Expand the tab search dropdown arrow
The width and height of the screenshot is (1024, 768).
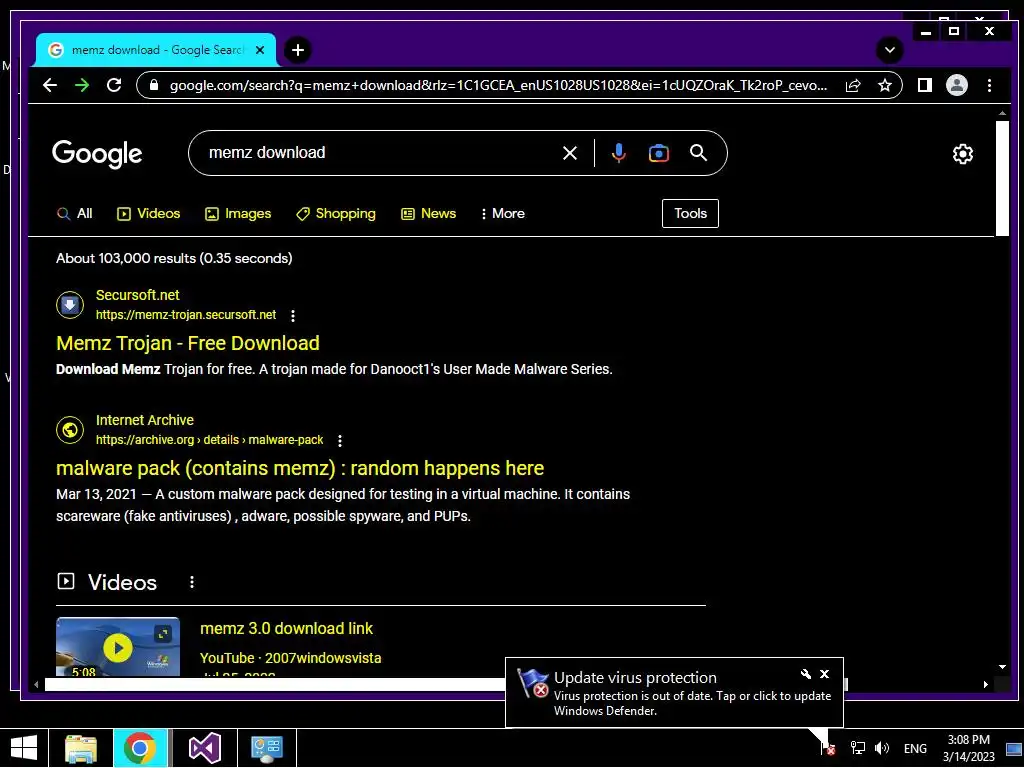click(889, 50)
